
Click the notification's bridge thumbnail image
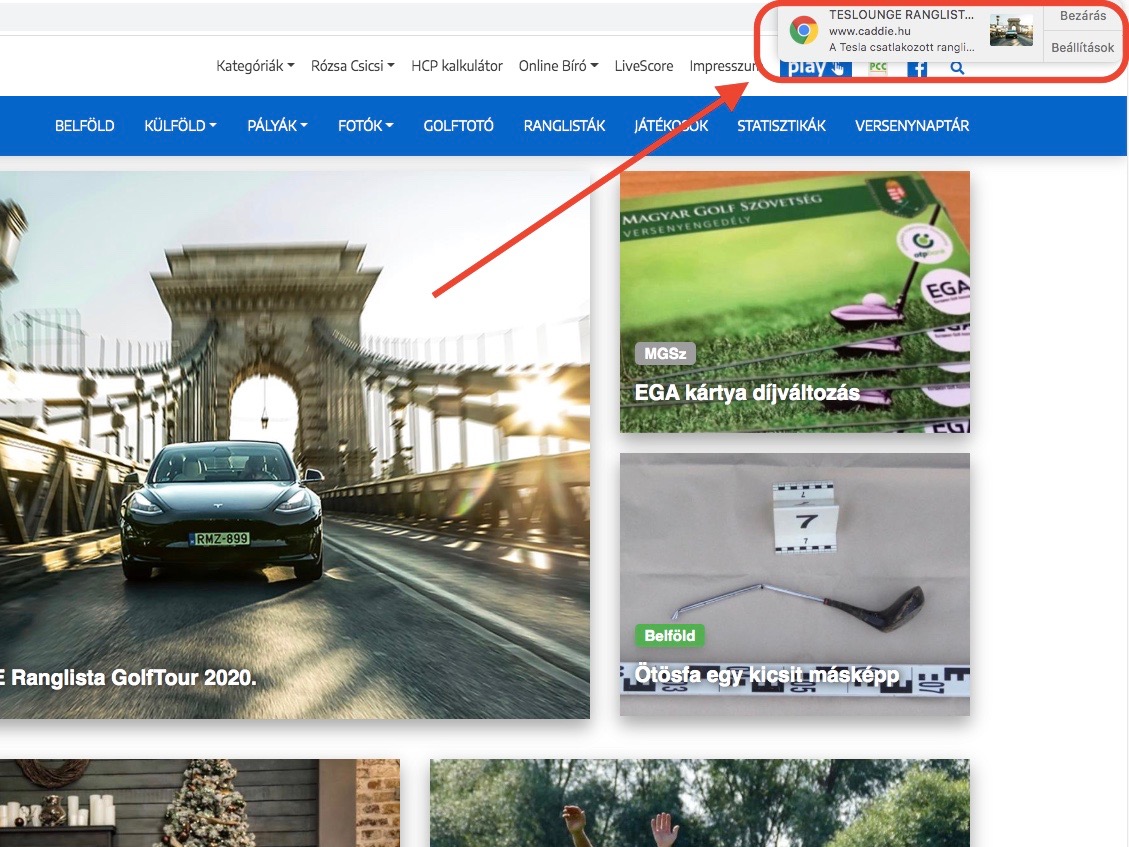1011,31
